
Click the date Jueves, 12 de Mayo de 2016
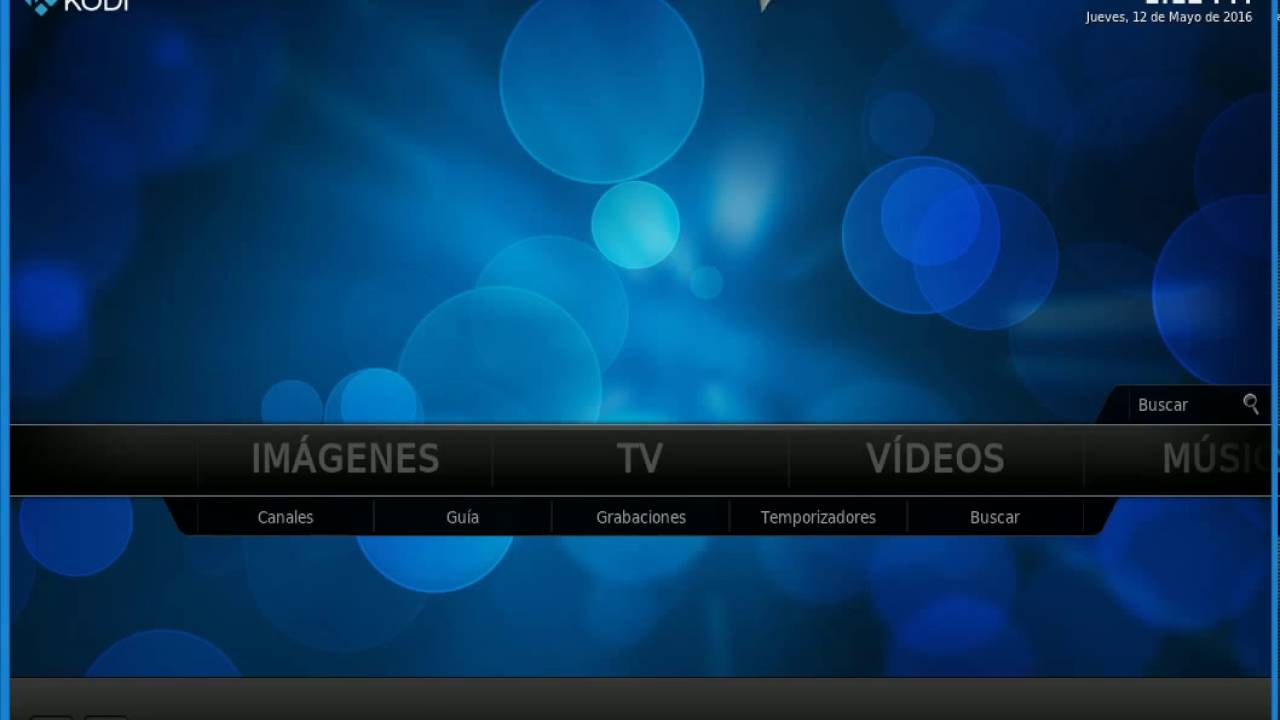[x=1169, y=17]
